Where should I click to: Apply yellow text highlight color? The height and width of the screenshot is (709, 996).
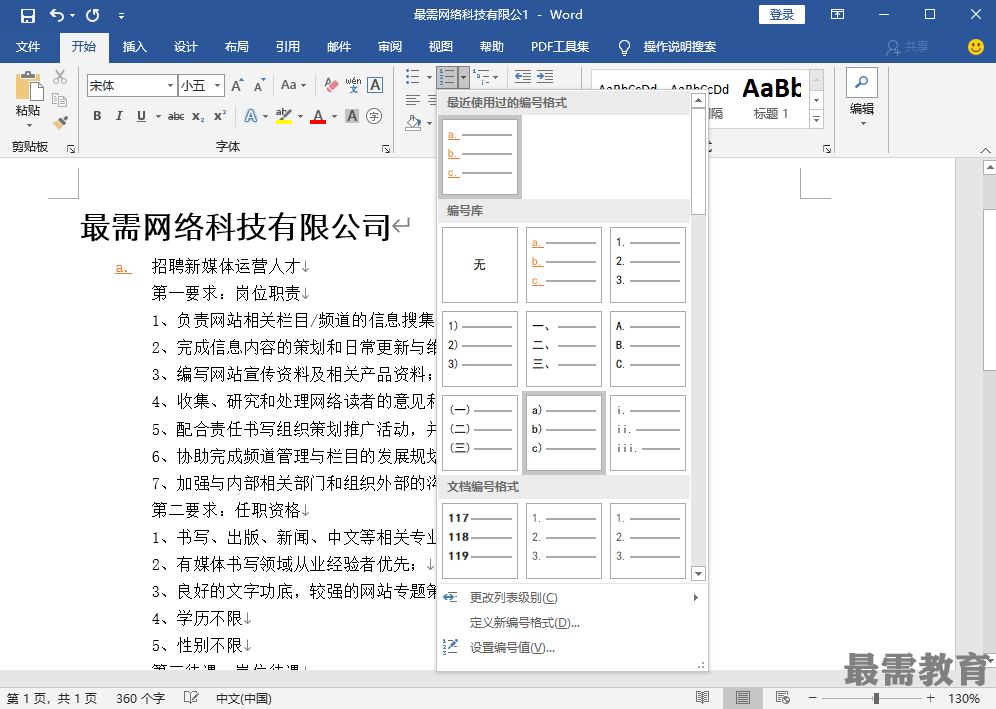pyautogui.click(x=283, y=116)
